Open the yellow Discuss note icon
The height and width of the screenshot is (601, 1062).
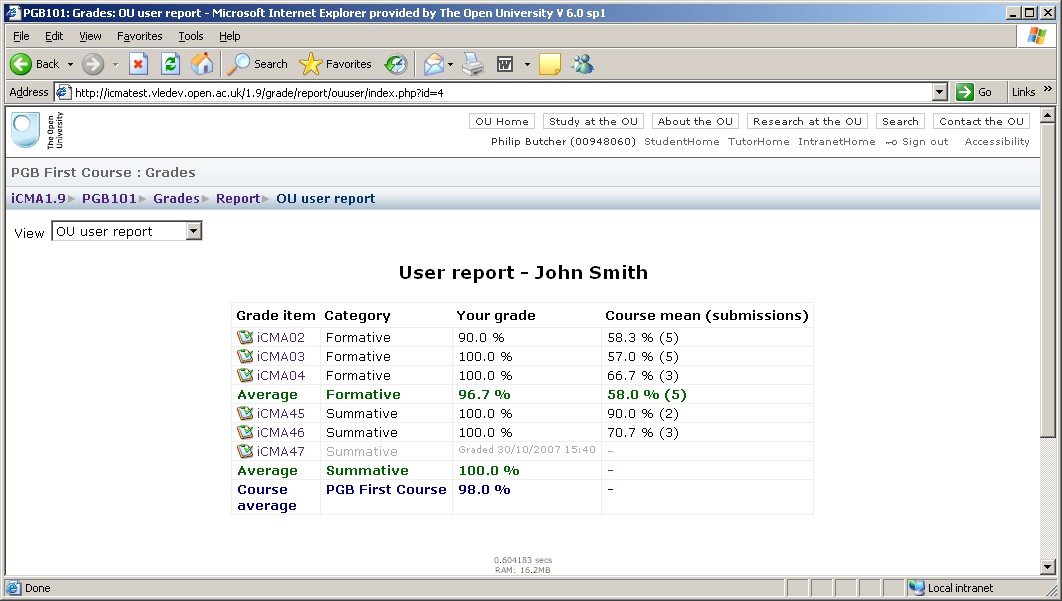point(549,64)
